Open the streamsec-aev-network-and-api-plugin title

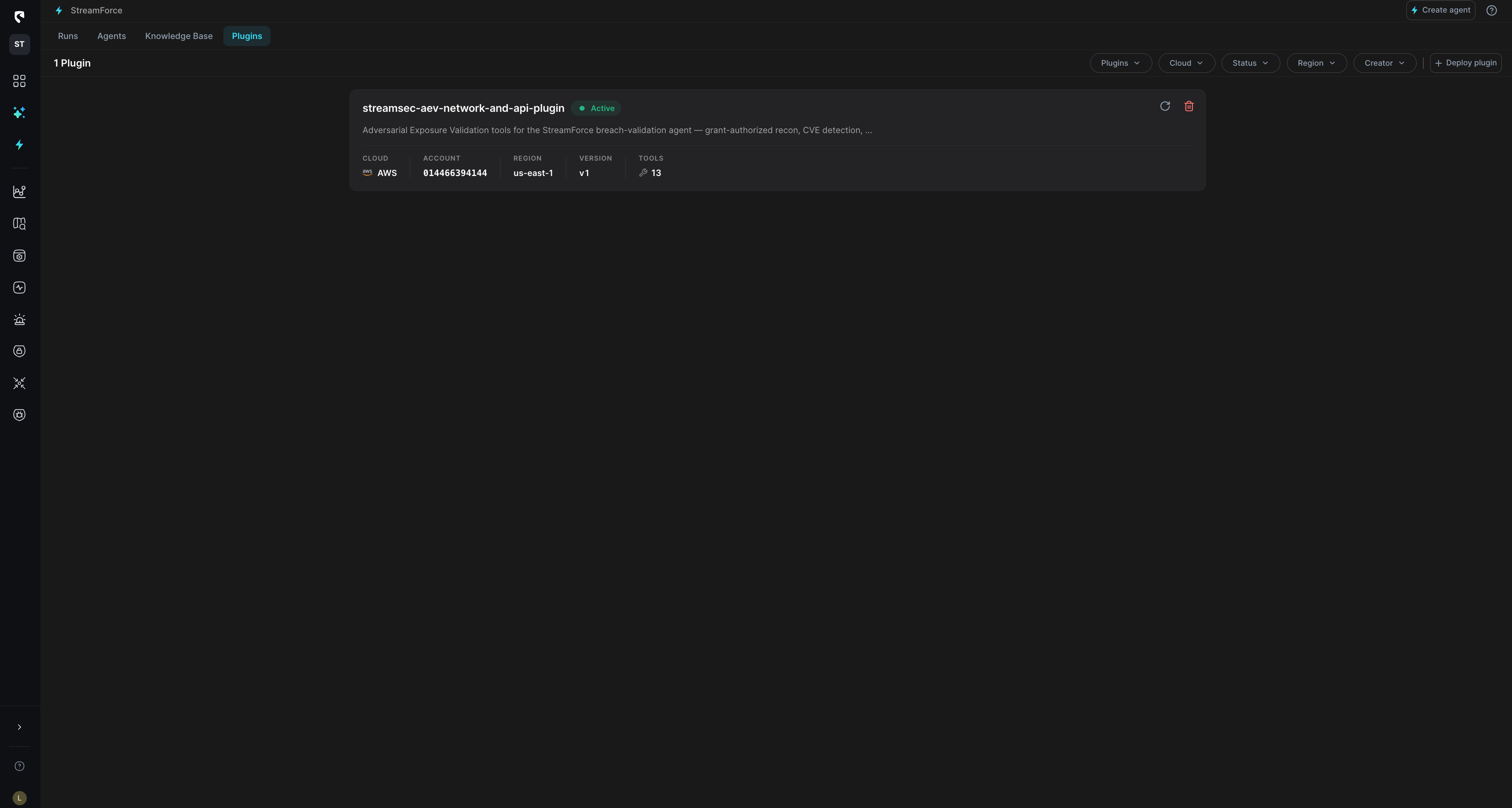pyautogui.click(x=463, y=108)
